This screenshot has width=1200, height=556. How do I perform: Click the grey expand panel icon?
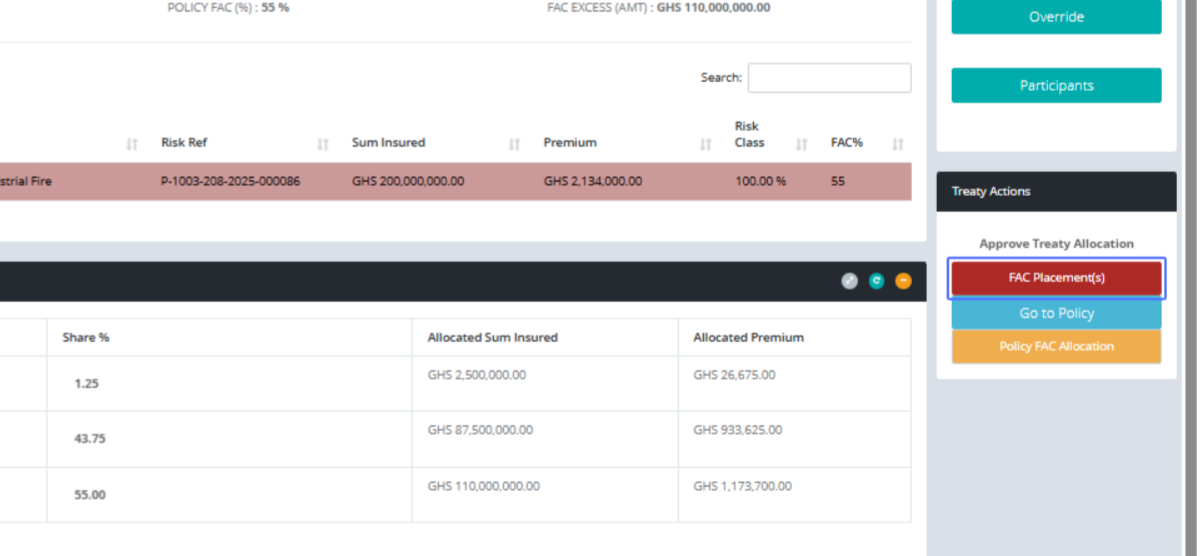(x=849, y=282)
